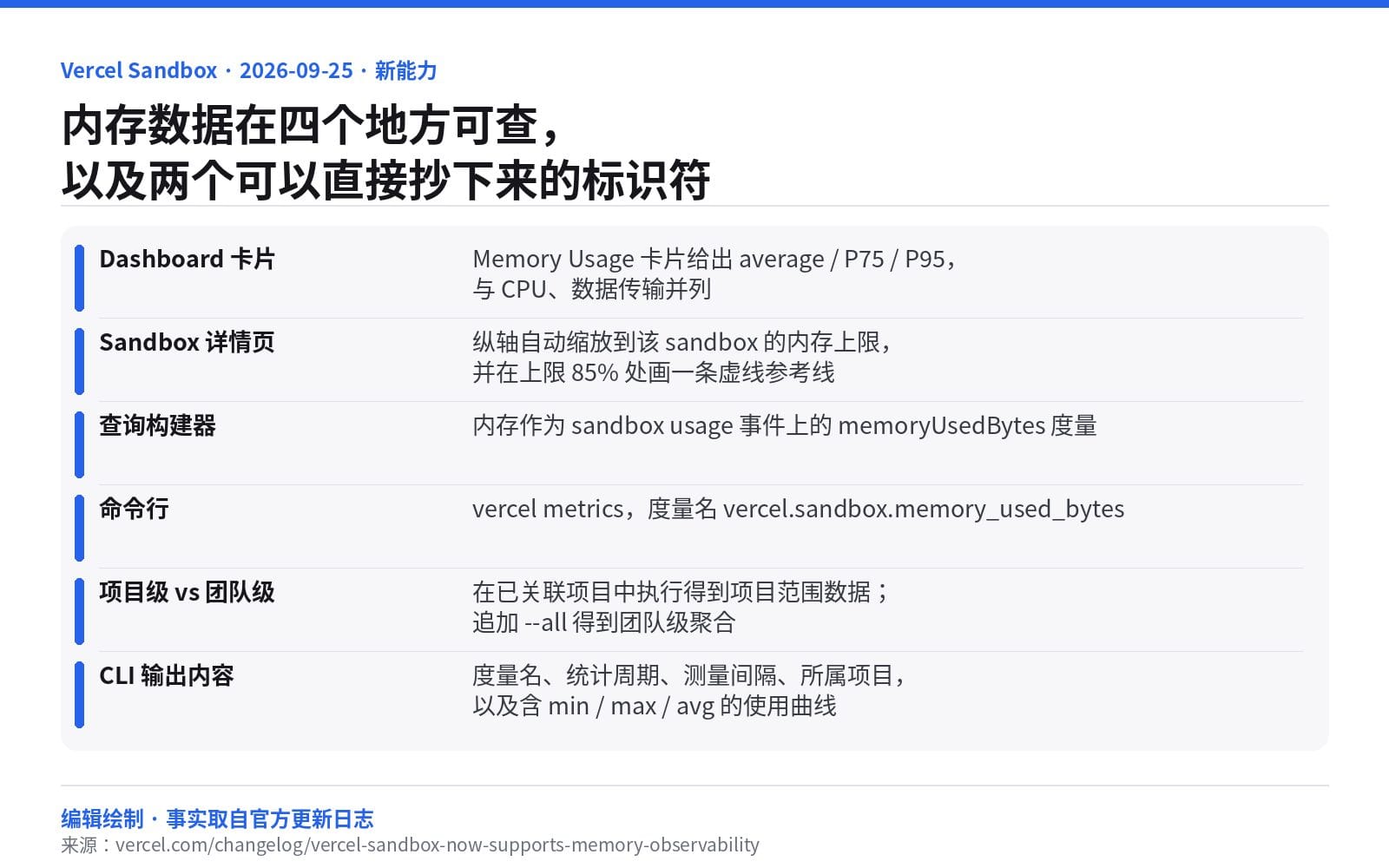The image size is (1389, 868).
Task: Click the title line '内存数据在四个地方可查，'
Action: (312, 126)
